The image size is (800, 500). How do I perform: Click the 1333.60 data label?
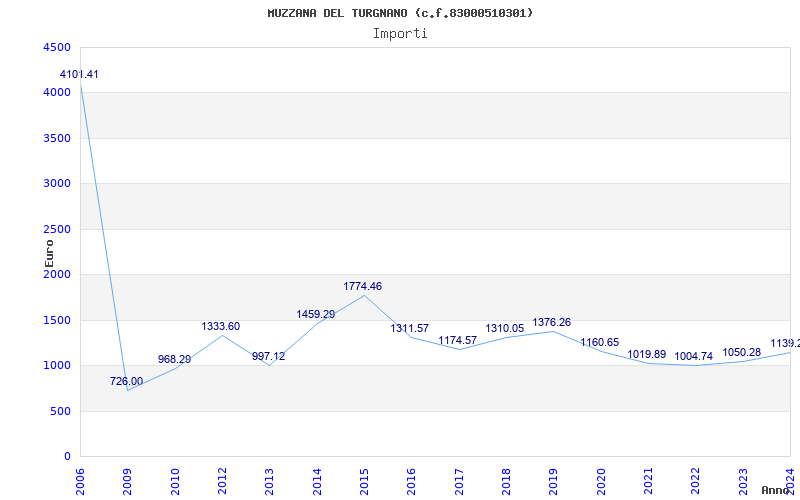coord(221,327)
